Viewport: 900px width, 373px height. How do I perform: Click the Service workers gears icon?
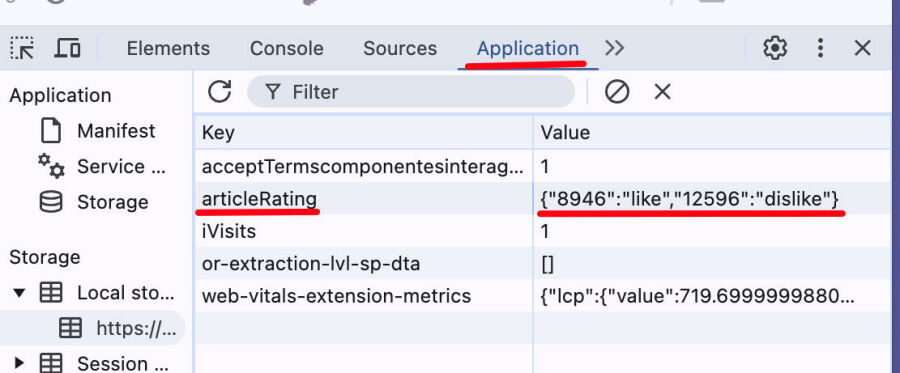(x=51, y=166)
